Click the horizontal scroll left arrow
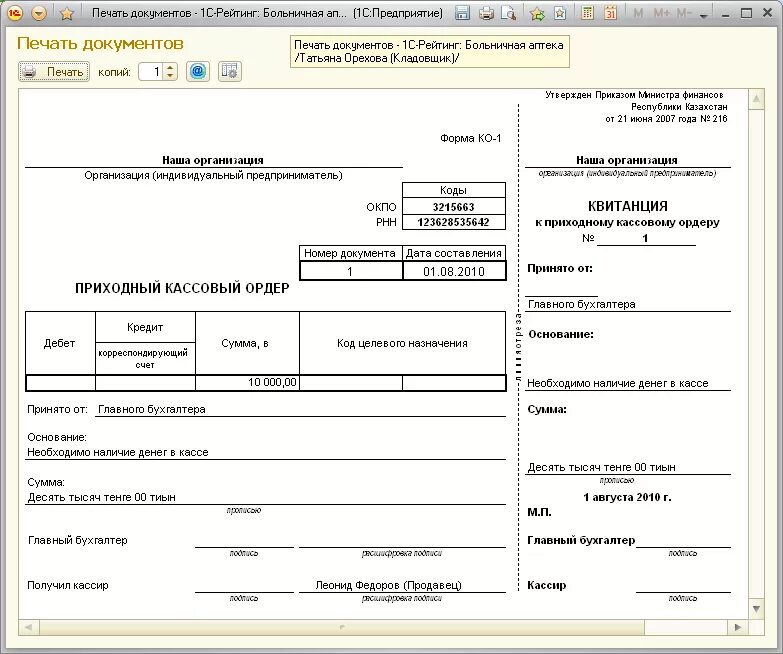 [28, 627]
